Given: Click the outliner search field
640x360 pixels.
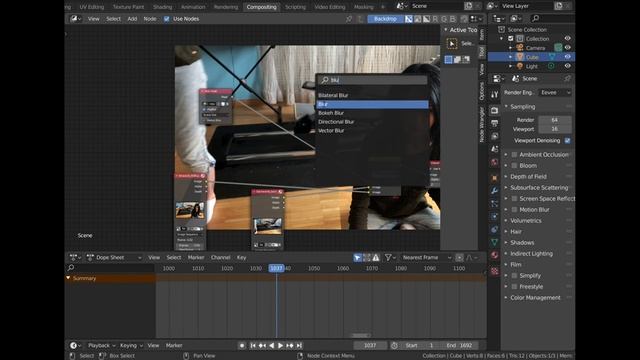Looking at the screenshot, I should click(552, 18).
